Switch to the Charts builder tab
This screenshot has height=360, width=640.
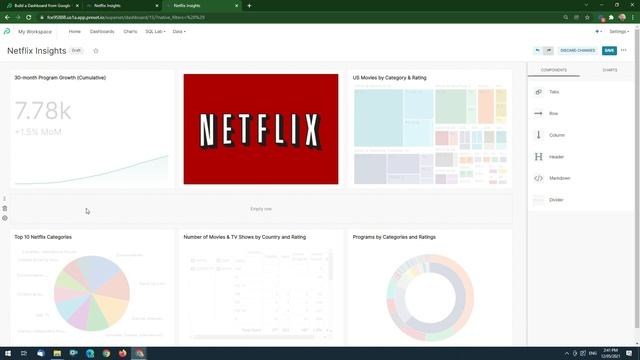coord(610,70)
